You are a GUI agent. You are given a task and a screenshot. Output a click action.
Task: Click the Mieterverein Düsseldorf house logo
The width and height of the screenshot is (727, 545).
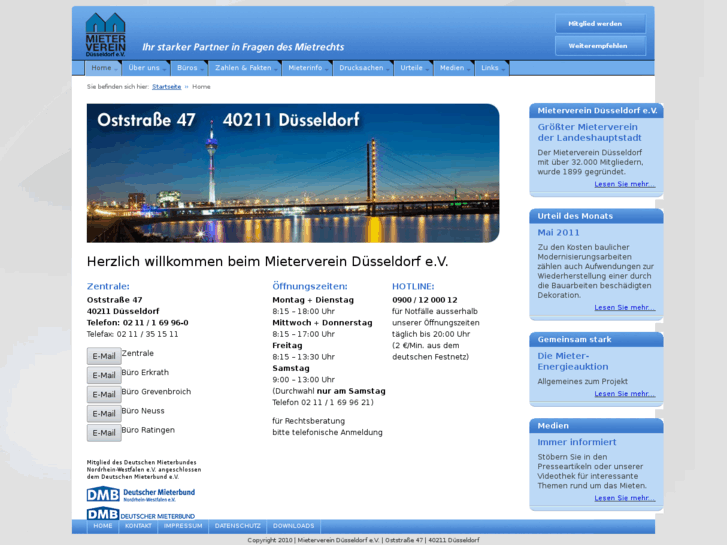(x=105, y=35)
